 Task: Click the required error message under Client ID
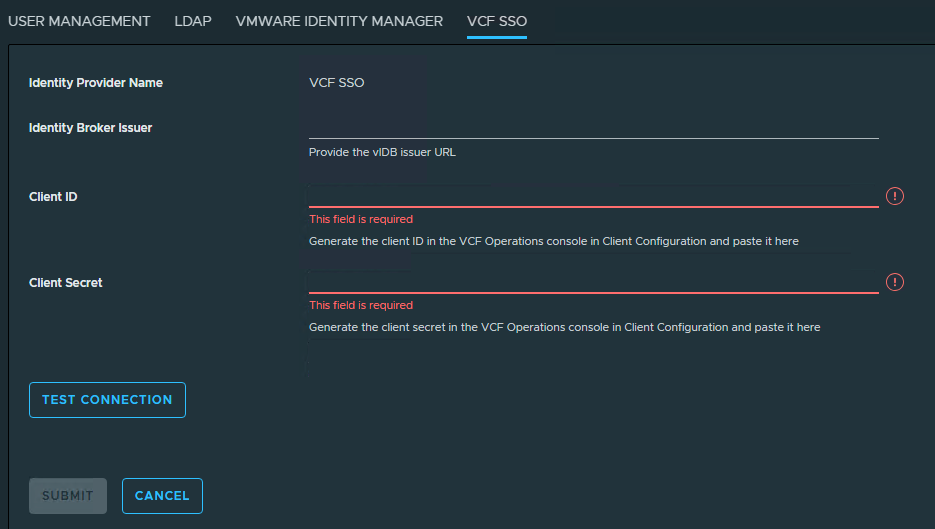pos(361,219)
